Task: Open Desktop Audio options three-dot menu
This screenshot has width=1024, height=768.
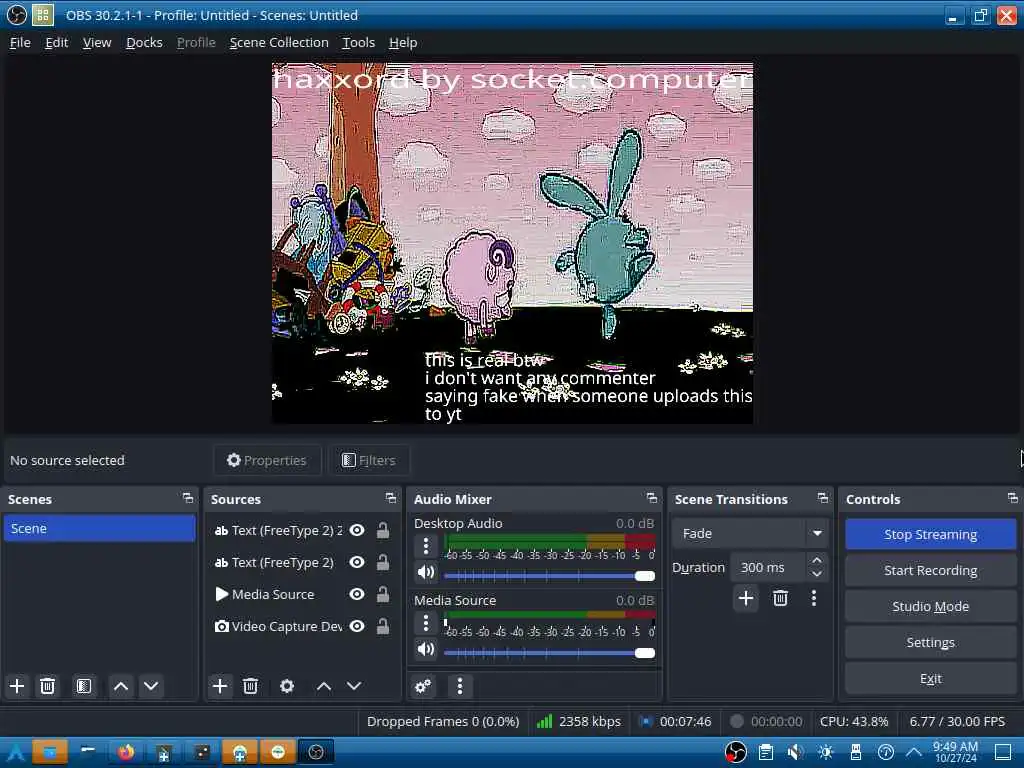Action: (426, 545)
